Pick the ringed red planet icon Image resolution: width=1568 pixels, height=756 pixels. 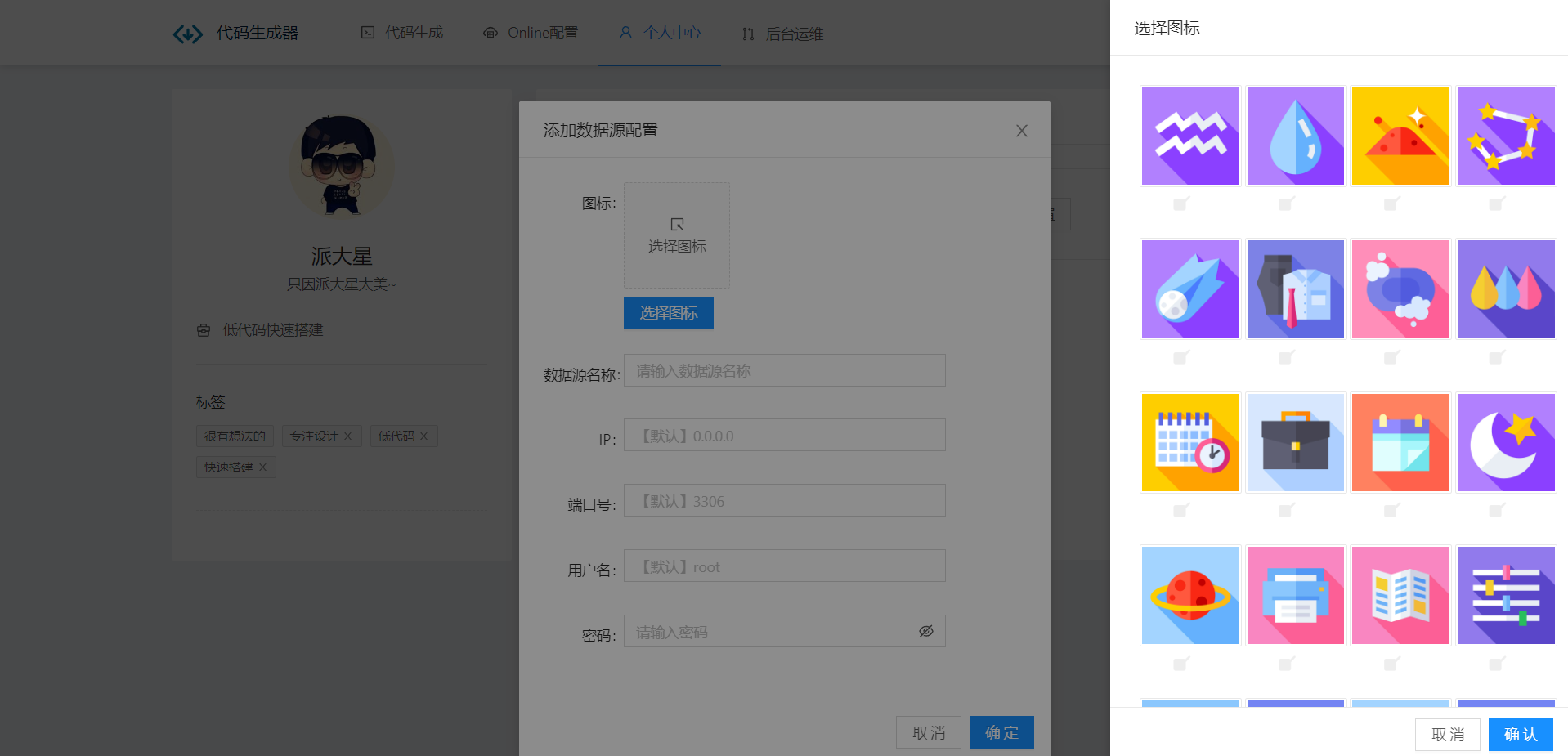(x=1190, y=596)
